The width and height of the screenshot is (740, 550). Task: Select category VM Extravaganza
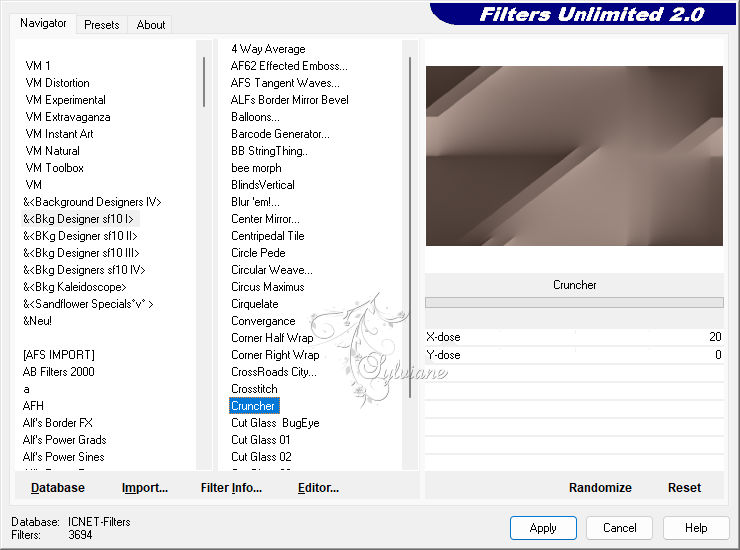point(68,117)
